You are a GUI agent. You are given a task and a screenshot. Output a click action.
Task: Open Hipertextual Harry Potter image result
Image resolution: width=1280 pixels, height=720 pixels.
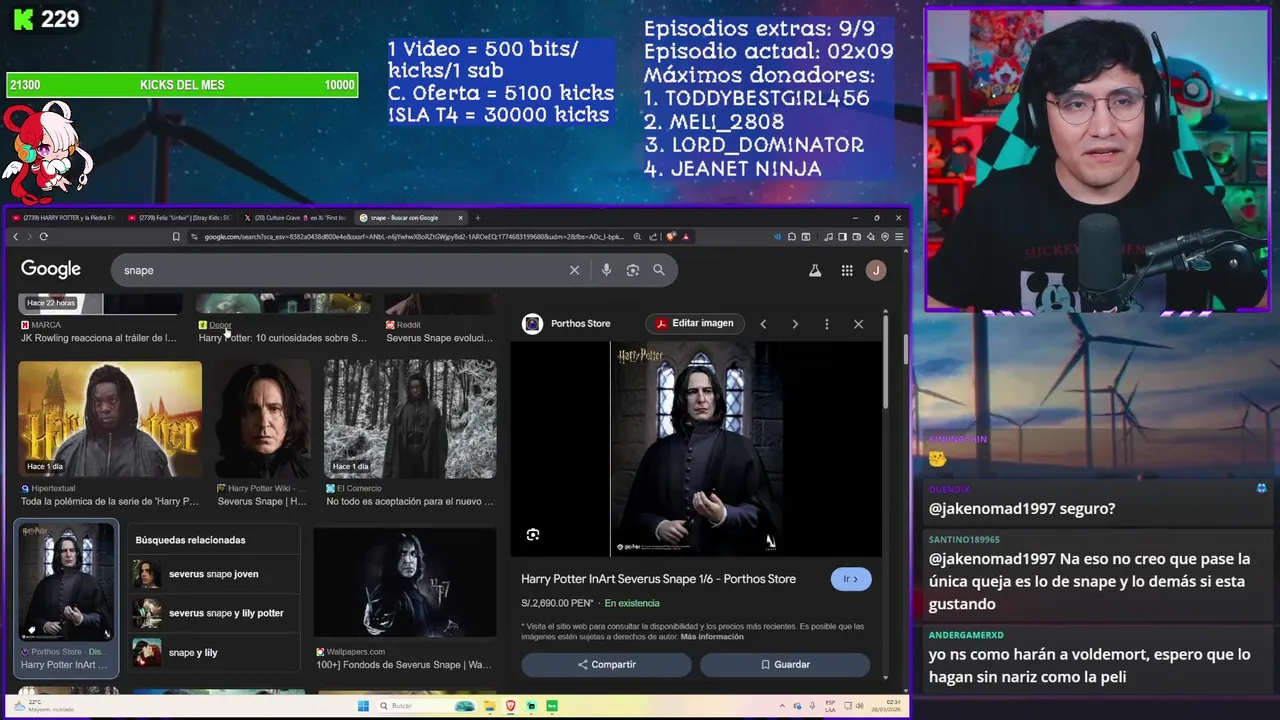pos(110,419)
